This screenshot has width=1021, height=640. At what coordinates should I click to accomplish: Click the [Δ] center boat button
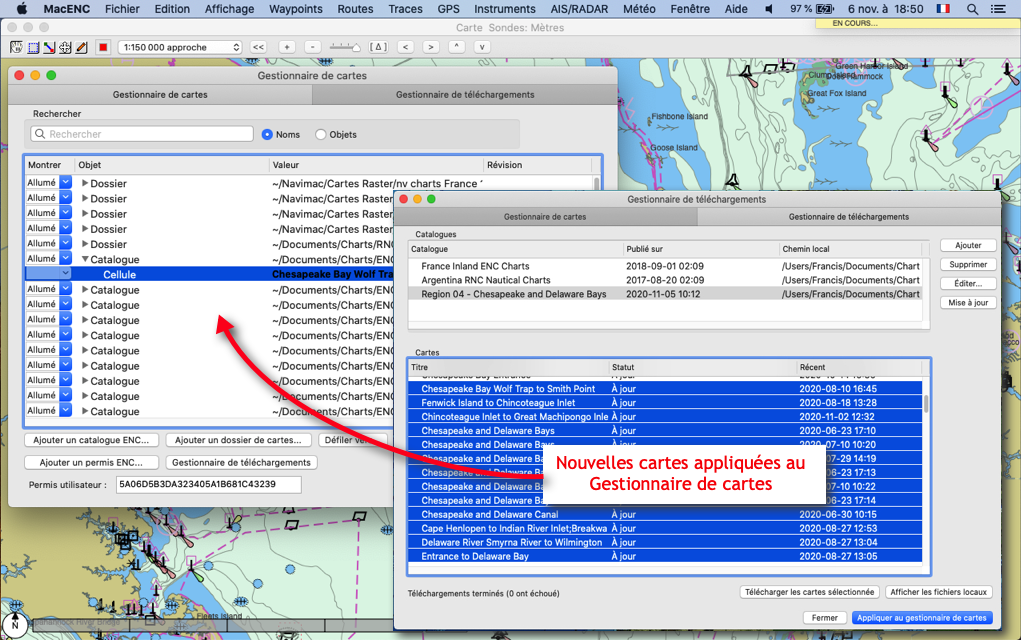point(378,47)
